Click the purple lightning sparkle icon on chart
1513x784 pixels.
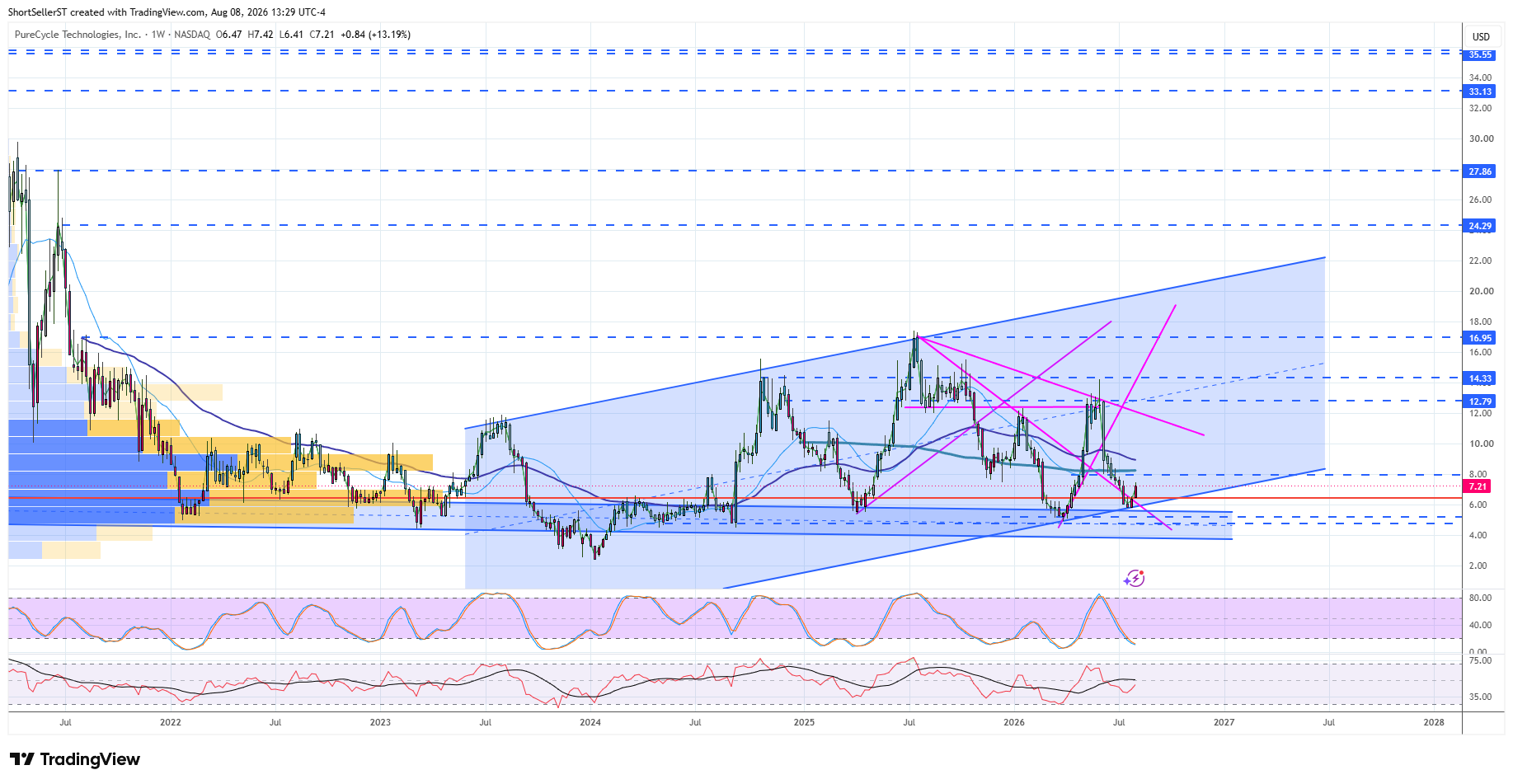tap(1135, 578)
